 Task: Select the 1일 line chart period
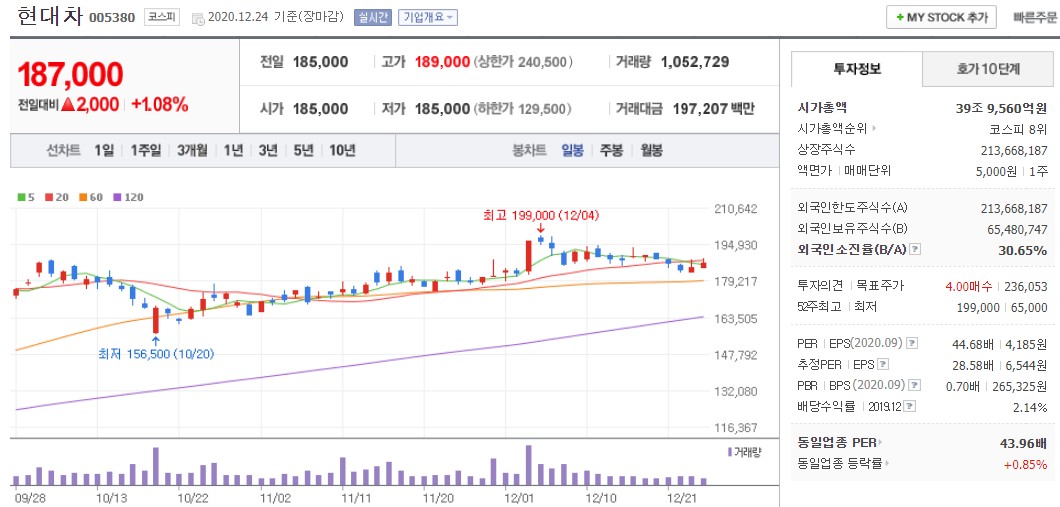(x=104, y=150)
